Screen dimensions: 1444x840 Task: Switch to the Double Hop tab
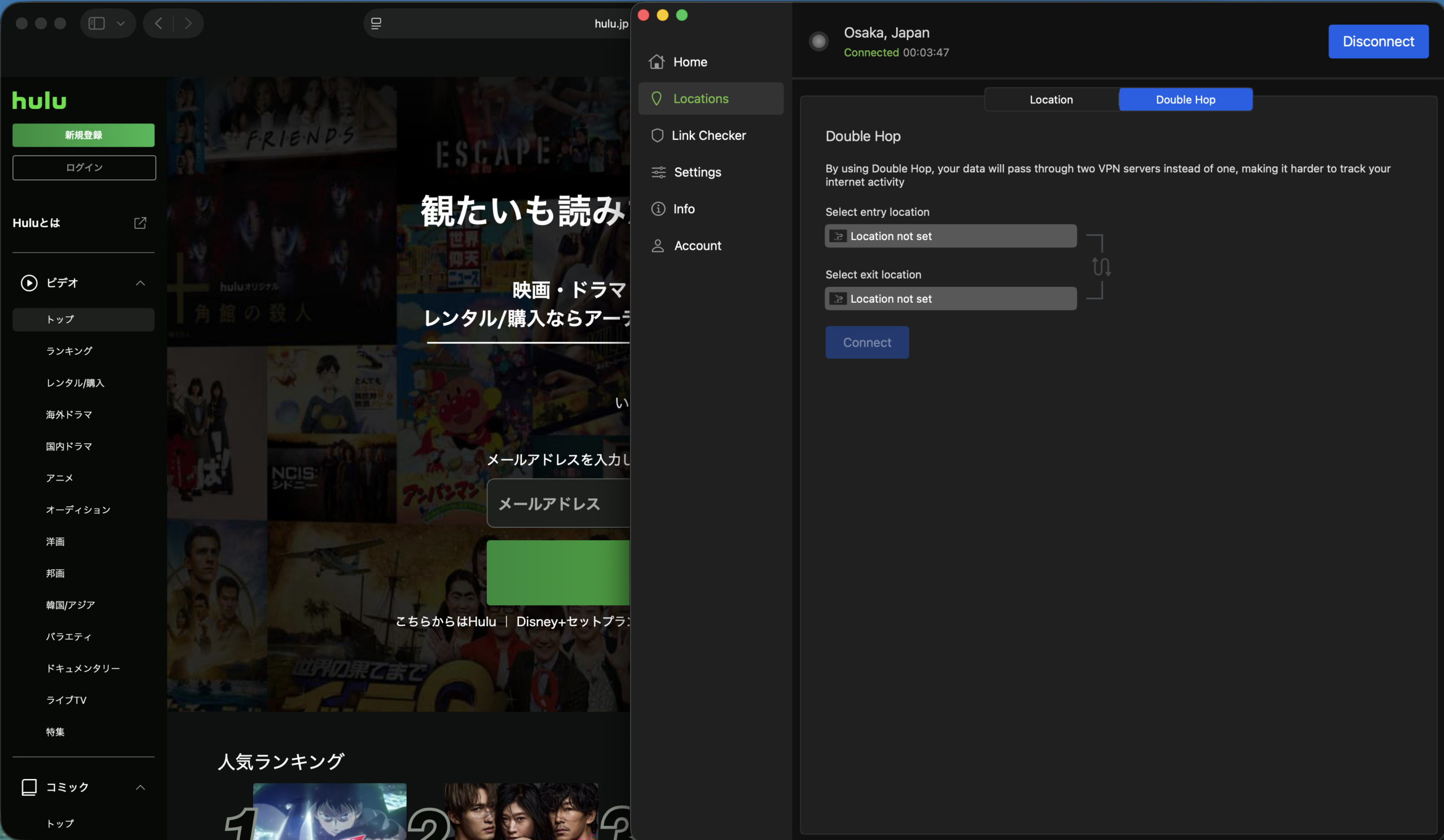point(1185,100)
